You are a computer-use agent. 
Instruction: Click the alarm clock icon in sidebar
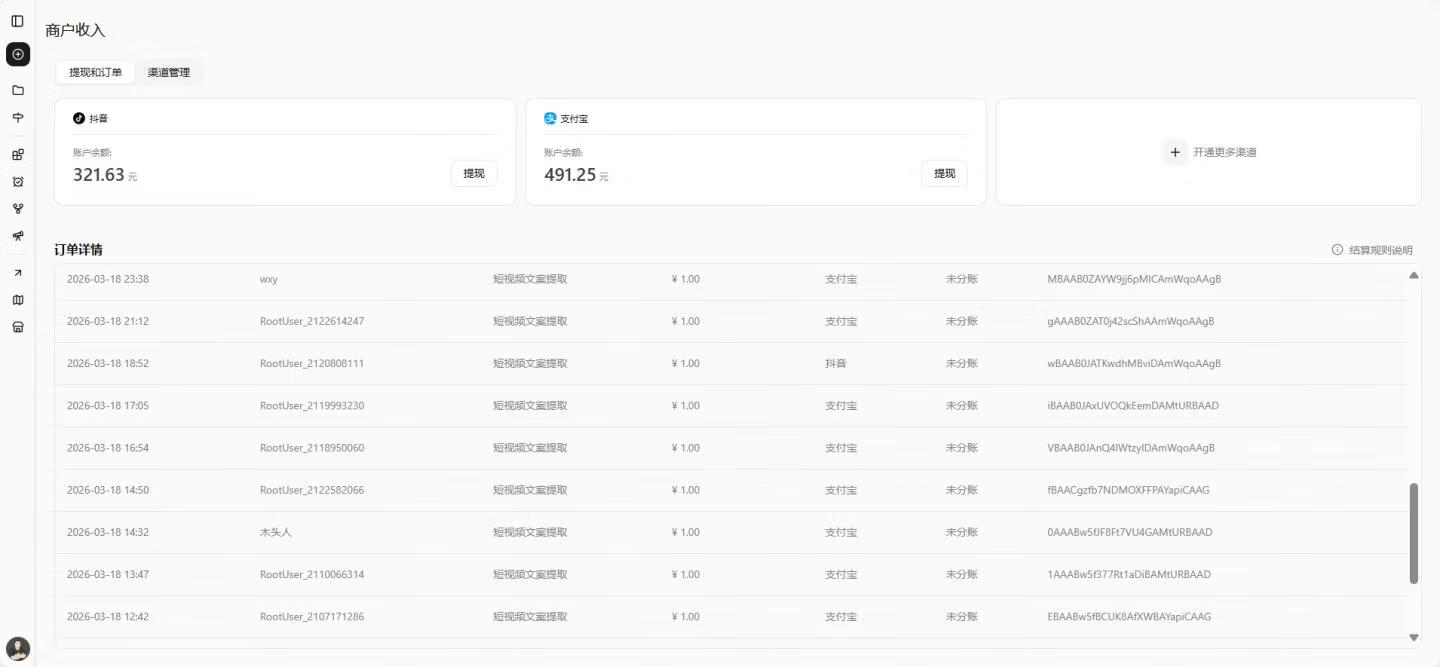pyautogui.click(x=17, y=182)
